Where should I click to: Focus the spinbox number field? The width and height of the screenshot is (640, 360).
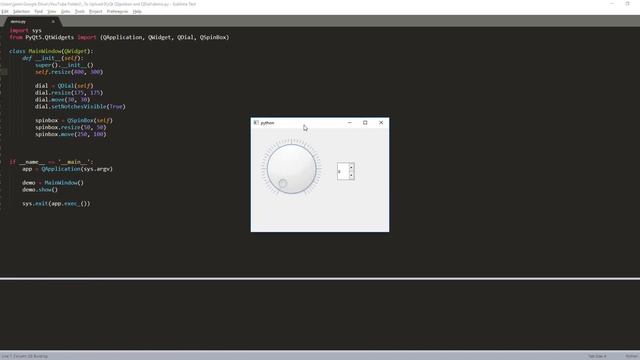coord(342,171)
